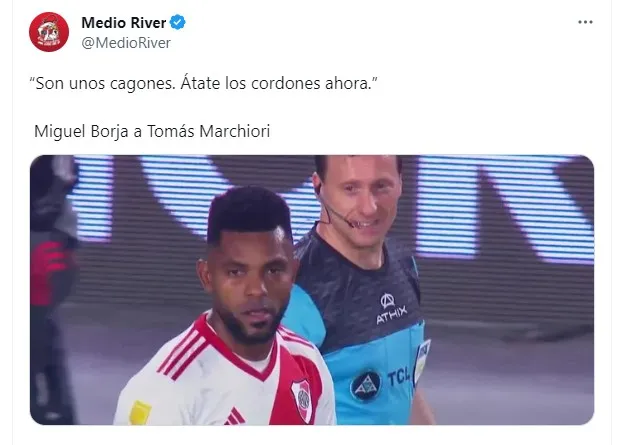Click the blue verified badge
Viewport: 620px width, 445px height.
click(178, 22)
